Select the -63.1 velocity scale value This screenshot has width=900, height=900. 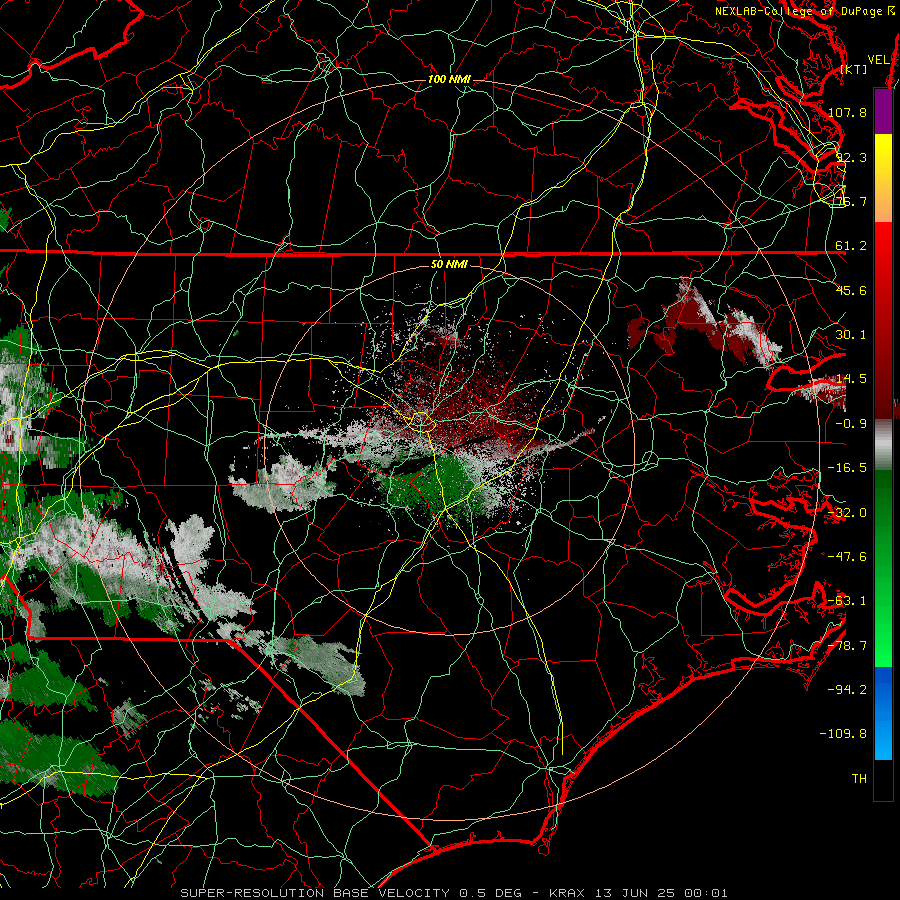pyautogui.click(x=847, y=601)
